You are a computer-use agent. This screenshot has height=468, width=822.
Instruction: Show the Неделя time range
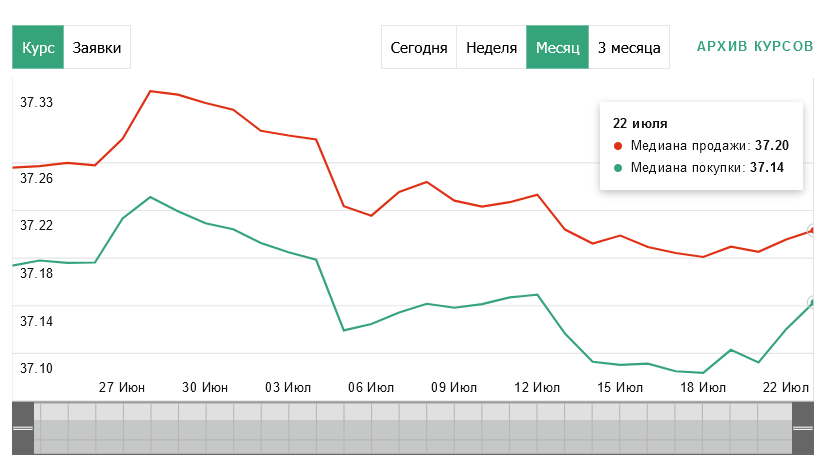tap(491, 47)
